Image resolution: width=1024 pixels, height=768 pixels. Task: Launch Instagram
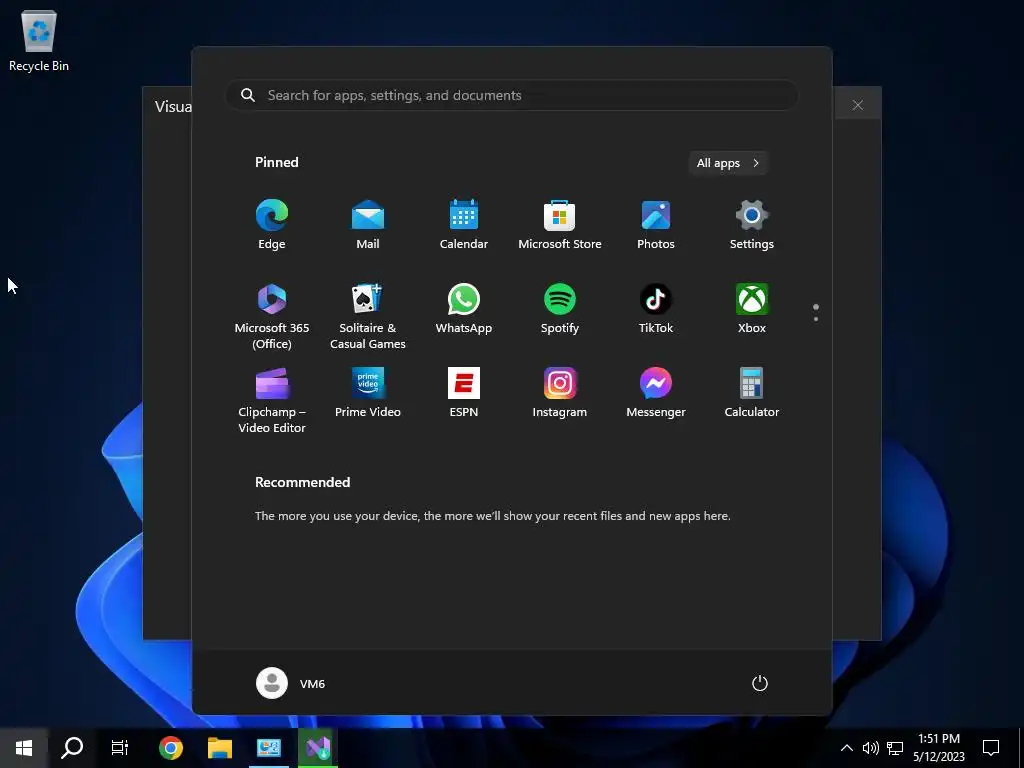[x=560, y=392]
